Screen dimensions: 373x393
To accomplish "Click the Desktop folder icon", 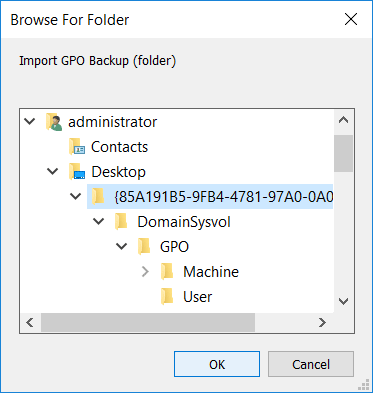I will pos(77,172).
